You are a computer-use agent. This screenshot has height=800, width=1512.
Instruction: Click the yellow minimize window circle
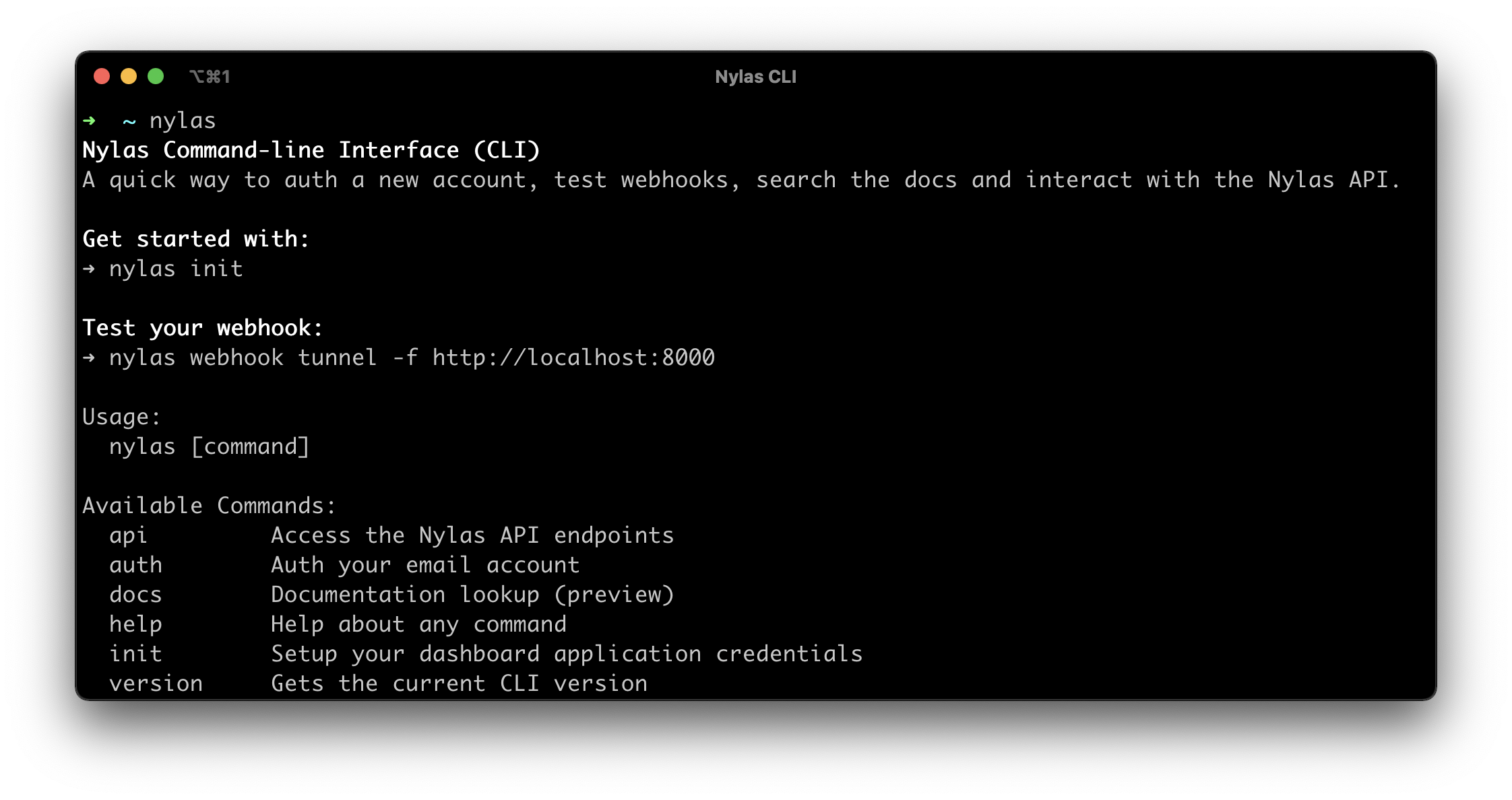(x=129, y=76)
